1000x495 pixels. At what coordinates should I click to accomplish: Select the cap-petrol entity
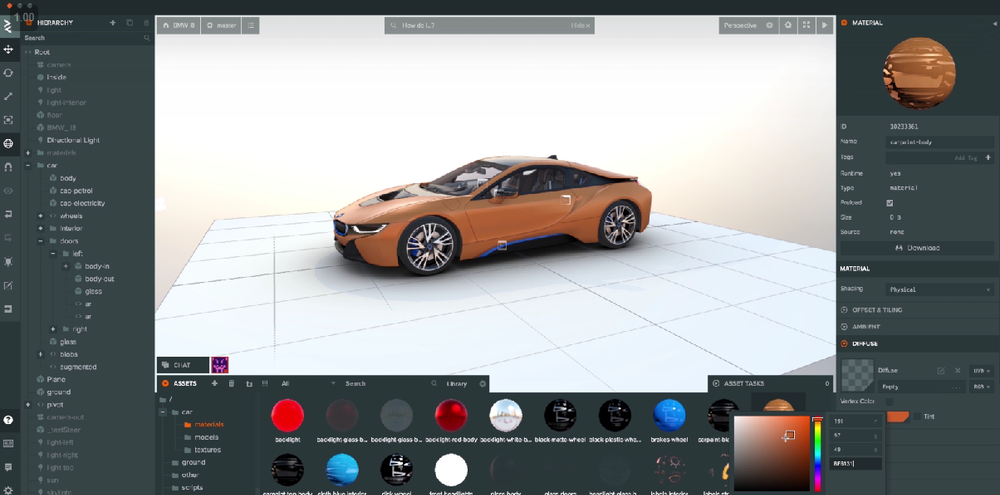click(x=76, y=191)
